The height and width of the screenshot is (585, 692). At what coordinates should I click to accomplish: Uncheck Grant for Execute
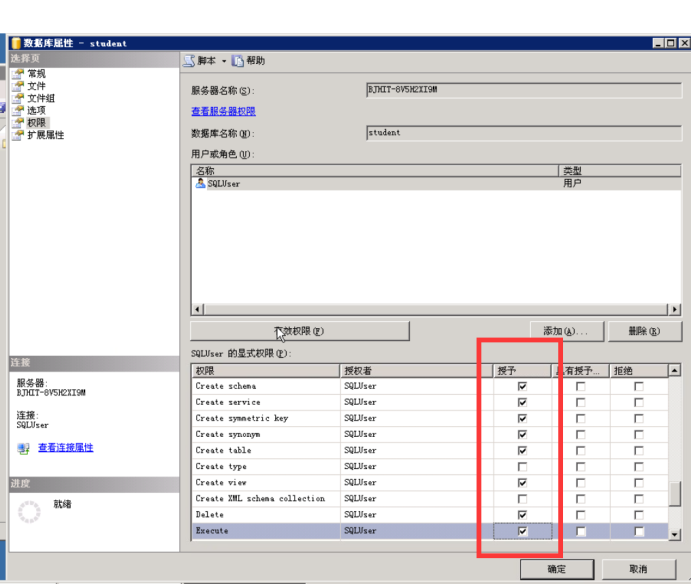(x=522, y=531)
